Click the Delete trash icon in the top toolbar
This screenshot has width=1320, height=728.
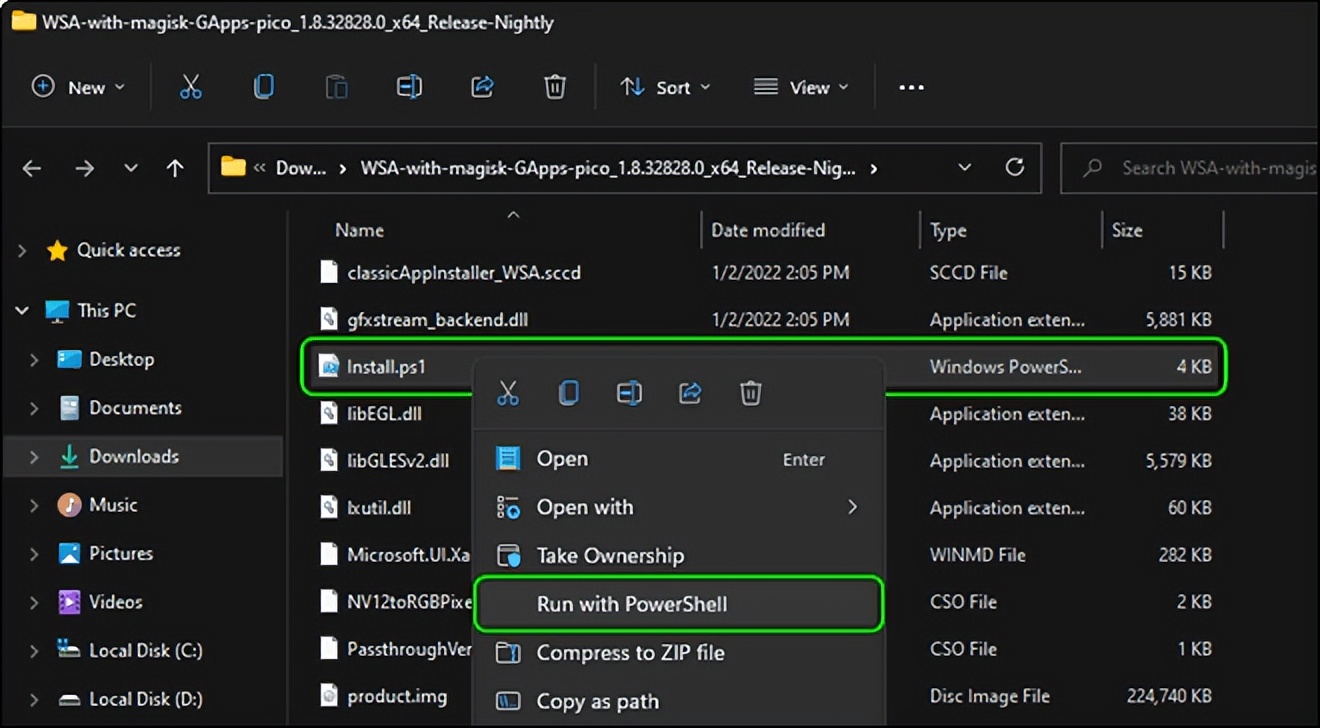click(x=555, y=87)
